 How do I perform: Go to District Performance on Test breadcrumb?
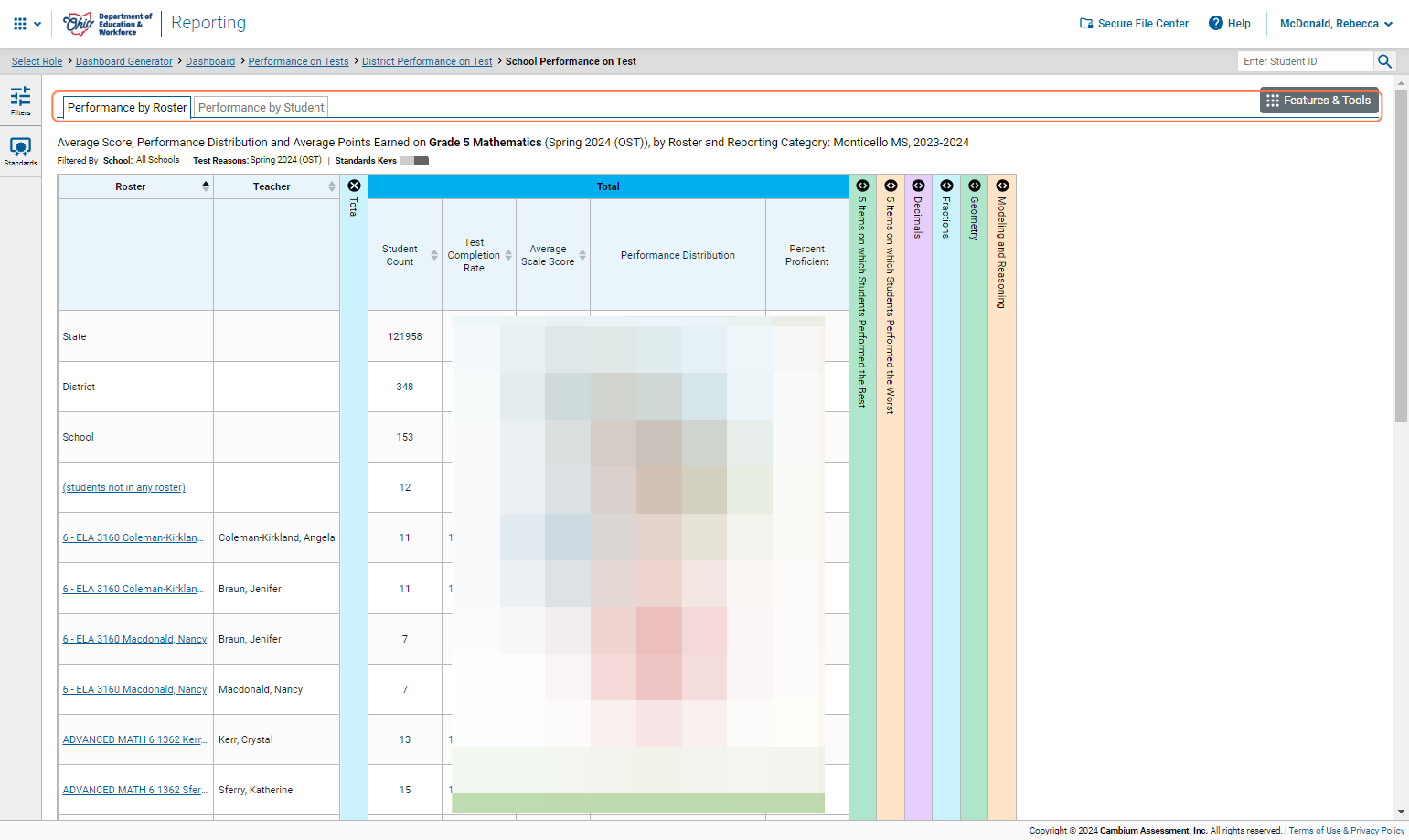427,61
